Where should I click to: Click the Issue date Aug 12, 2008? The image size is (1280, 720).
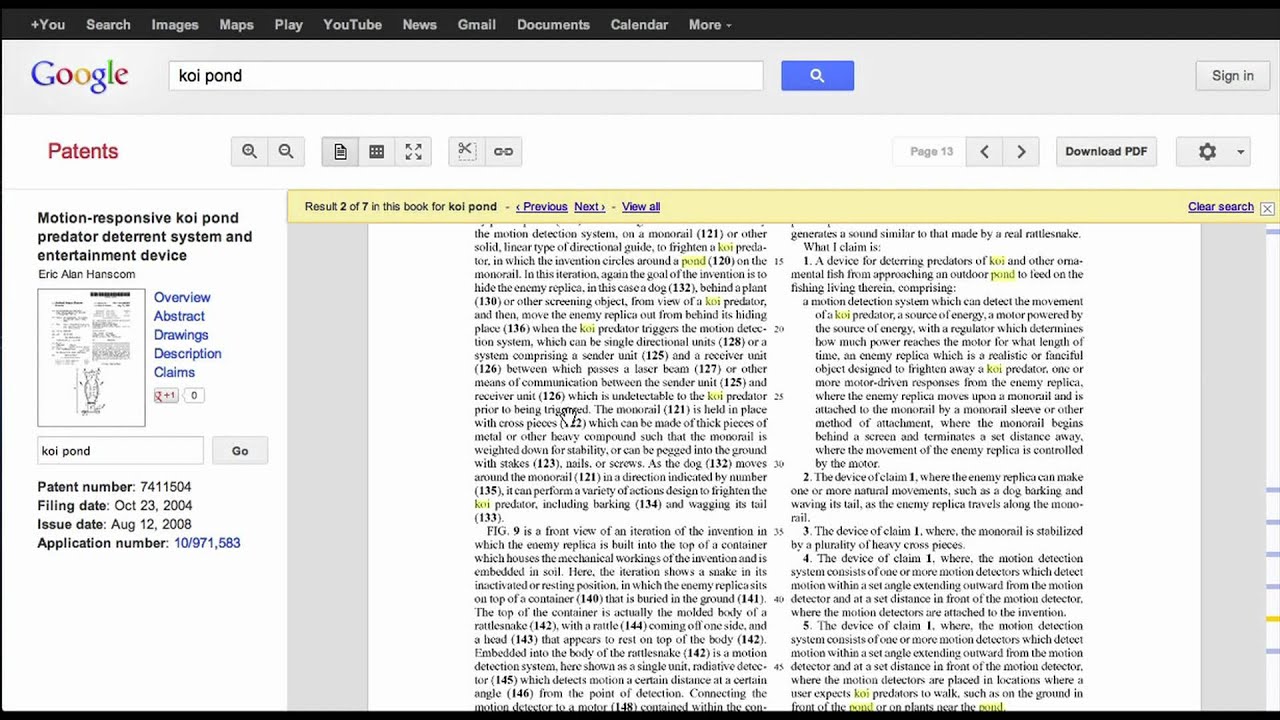click(114, 524)
